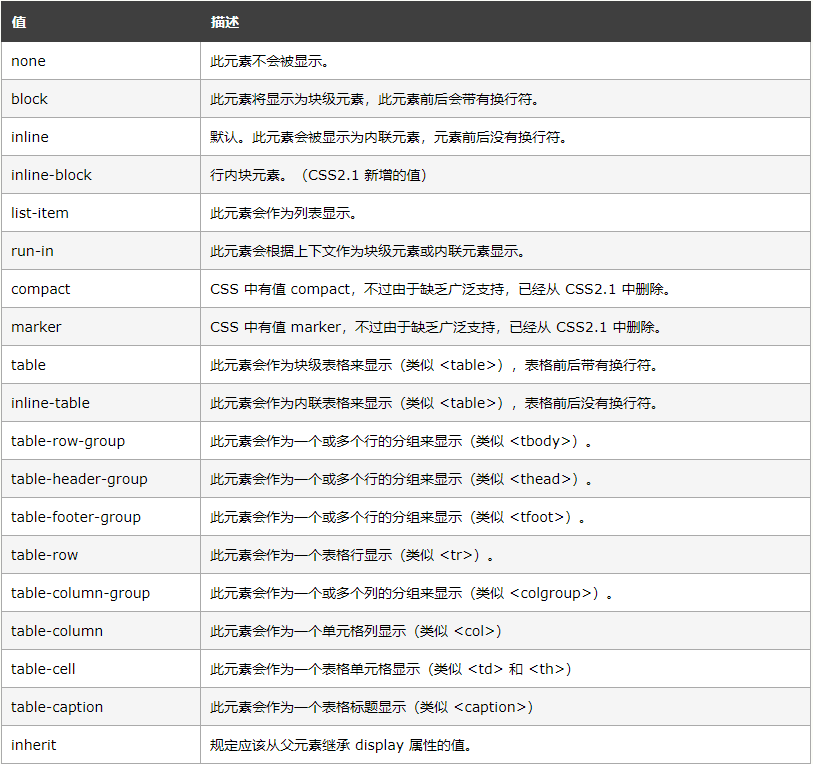This screenshot has height=764, width=813.
Task: Click the 'CSS 中有值 compact' description text
Action: (441, 289)
